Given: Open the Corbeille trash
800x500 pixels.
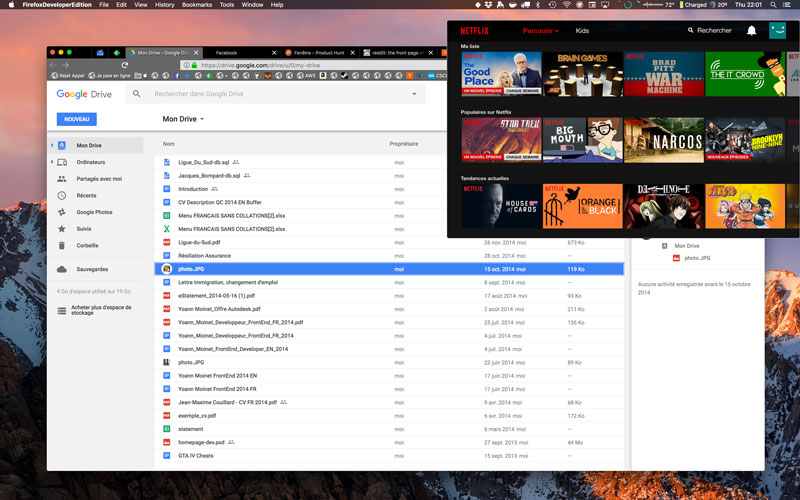Looking at the screenshot, I should 87,245.
